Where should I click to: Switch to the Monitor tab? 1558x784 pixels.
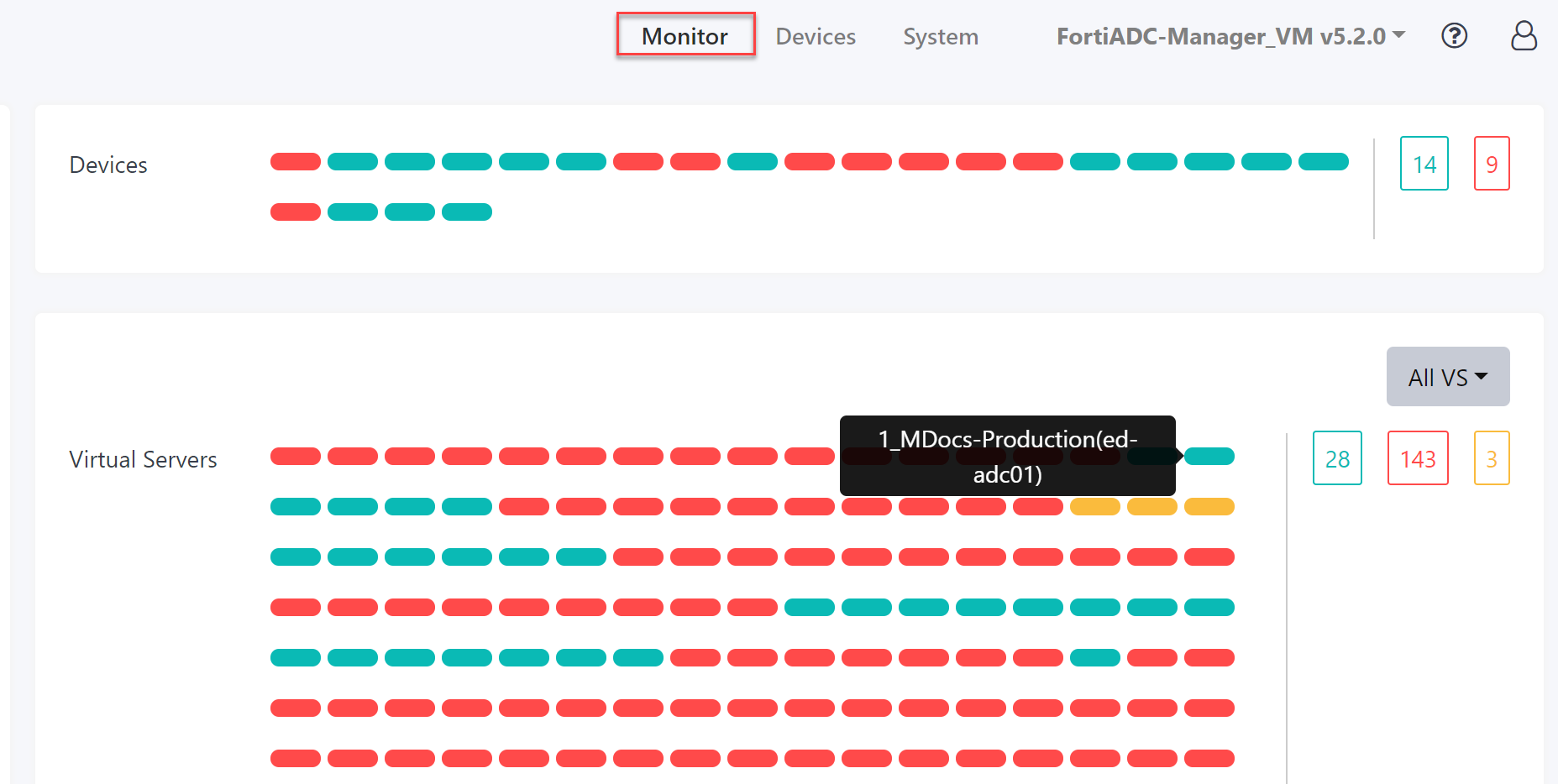coord(685,36)
